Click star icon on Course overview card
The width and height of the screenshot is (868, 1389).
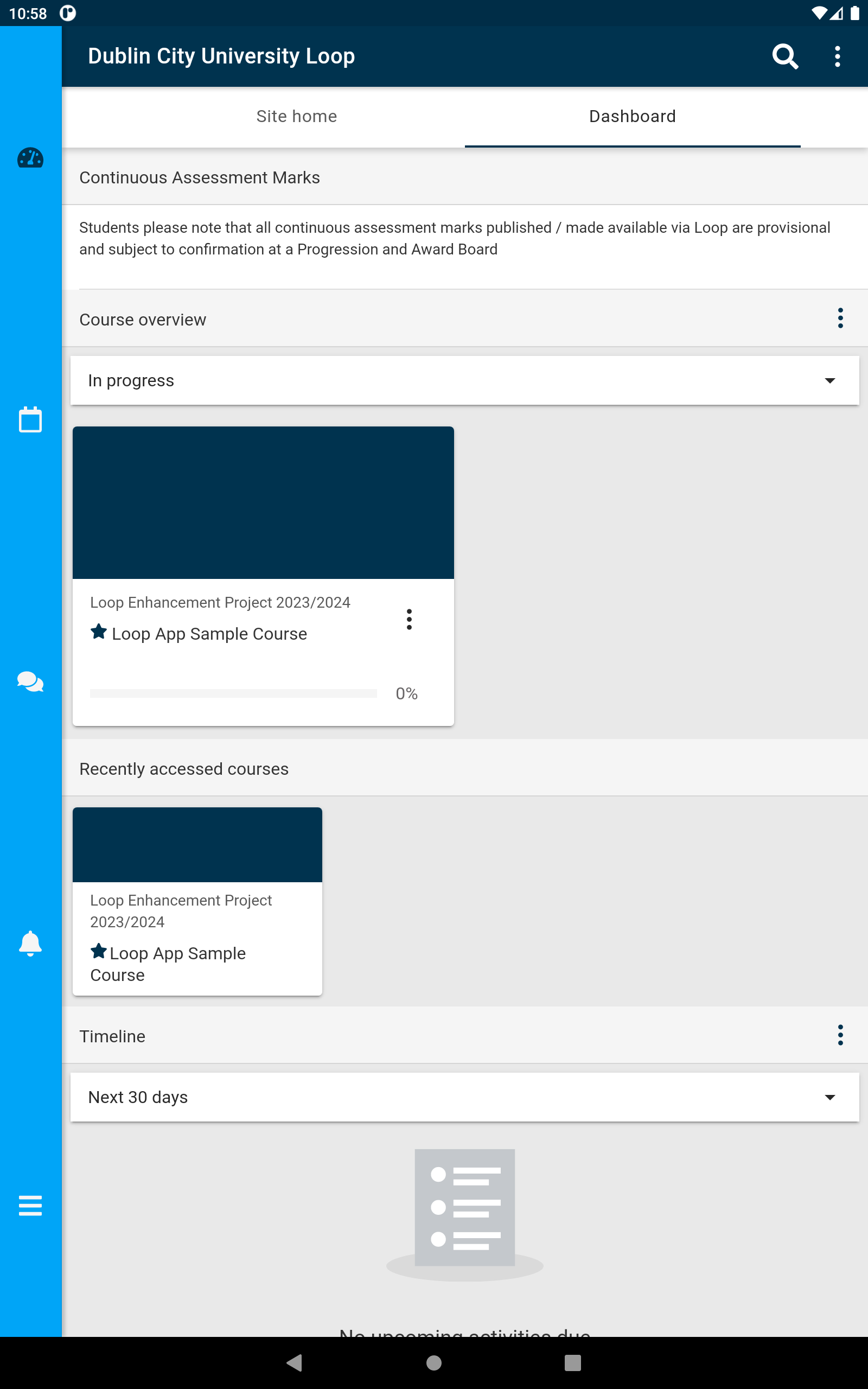click(x=99, y=632)
